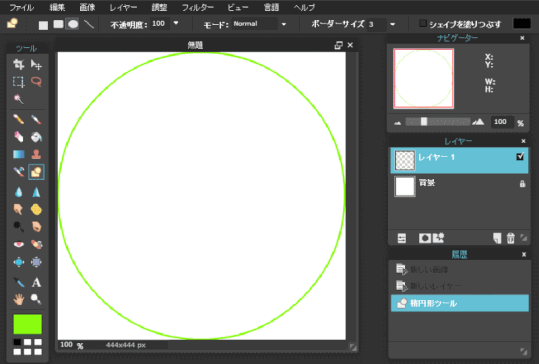Select the Zoom magnifier tool
The width and height of the screenshot is (539, 364).
[36, 299]
